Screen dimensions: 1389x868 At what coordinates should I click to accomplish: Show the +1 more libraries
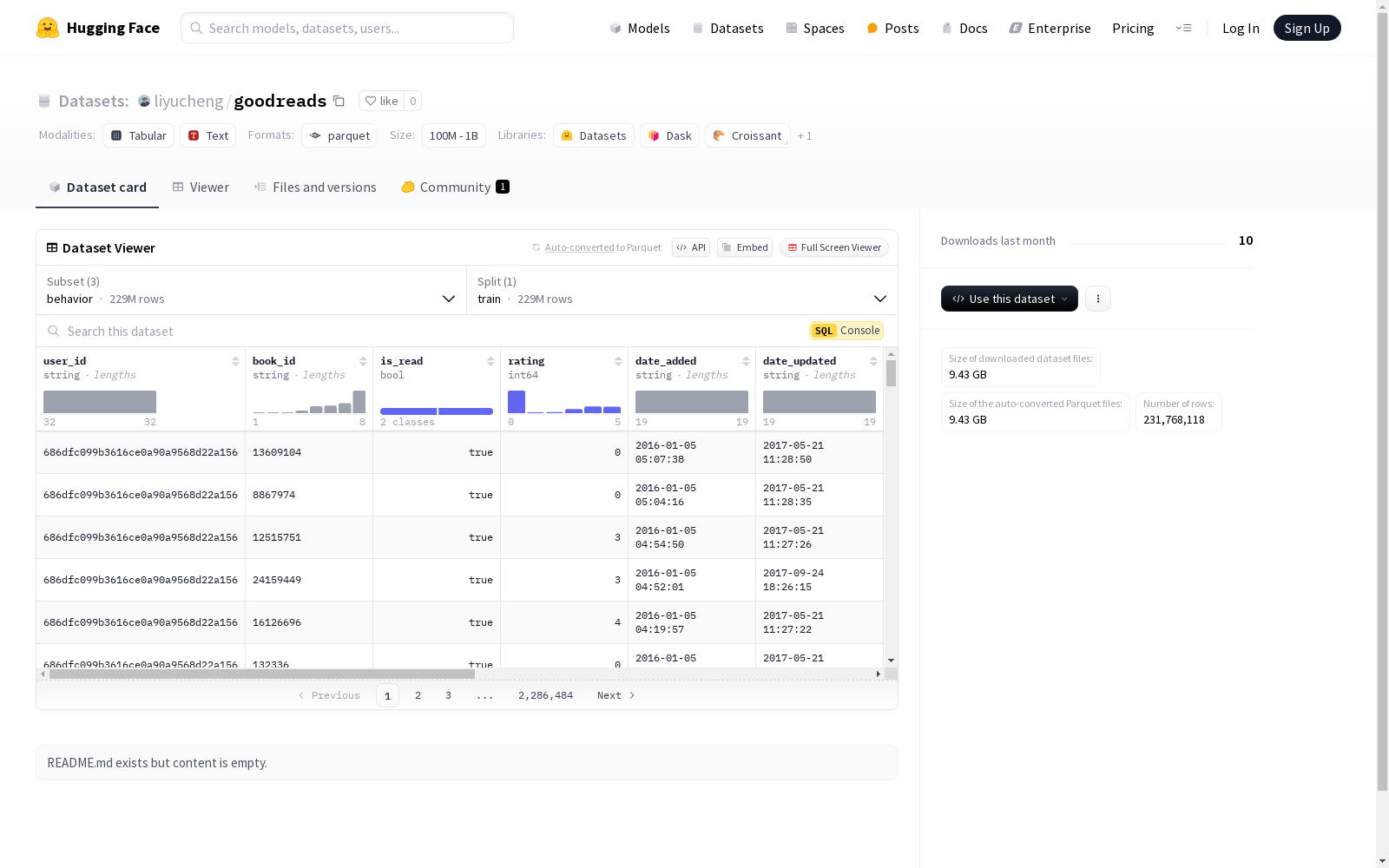805,135
